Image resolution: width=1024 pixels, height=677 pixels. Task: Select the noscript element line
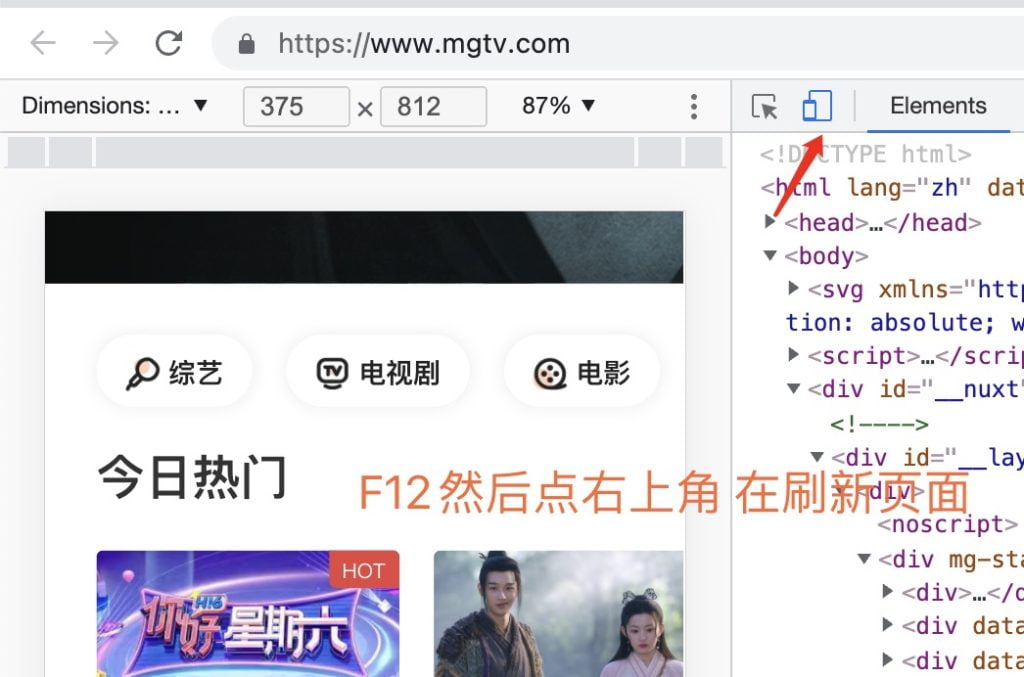tap(948, 524)
